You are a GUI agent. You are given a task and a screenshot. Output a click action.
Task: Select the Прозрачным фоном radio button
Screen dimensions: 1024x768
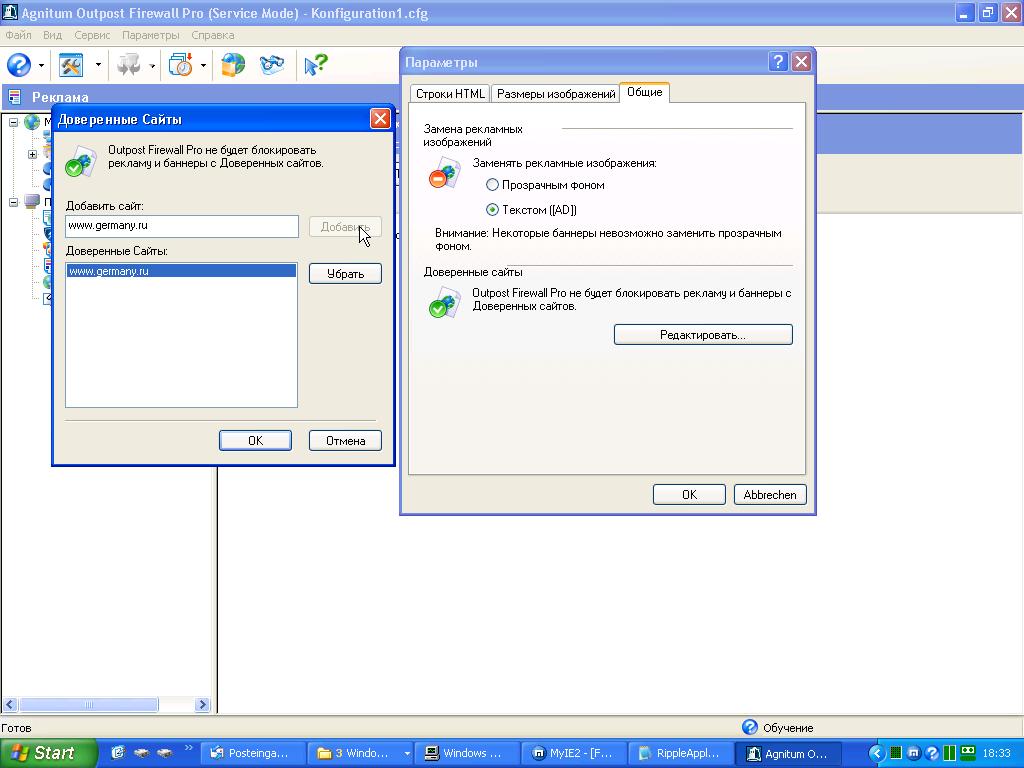tap(492, 185)
